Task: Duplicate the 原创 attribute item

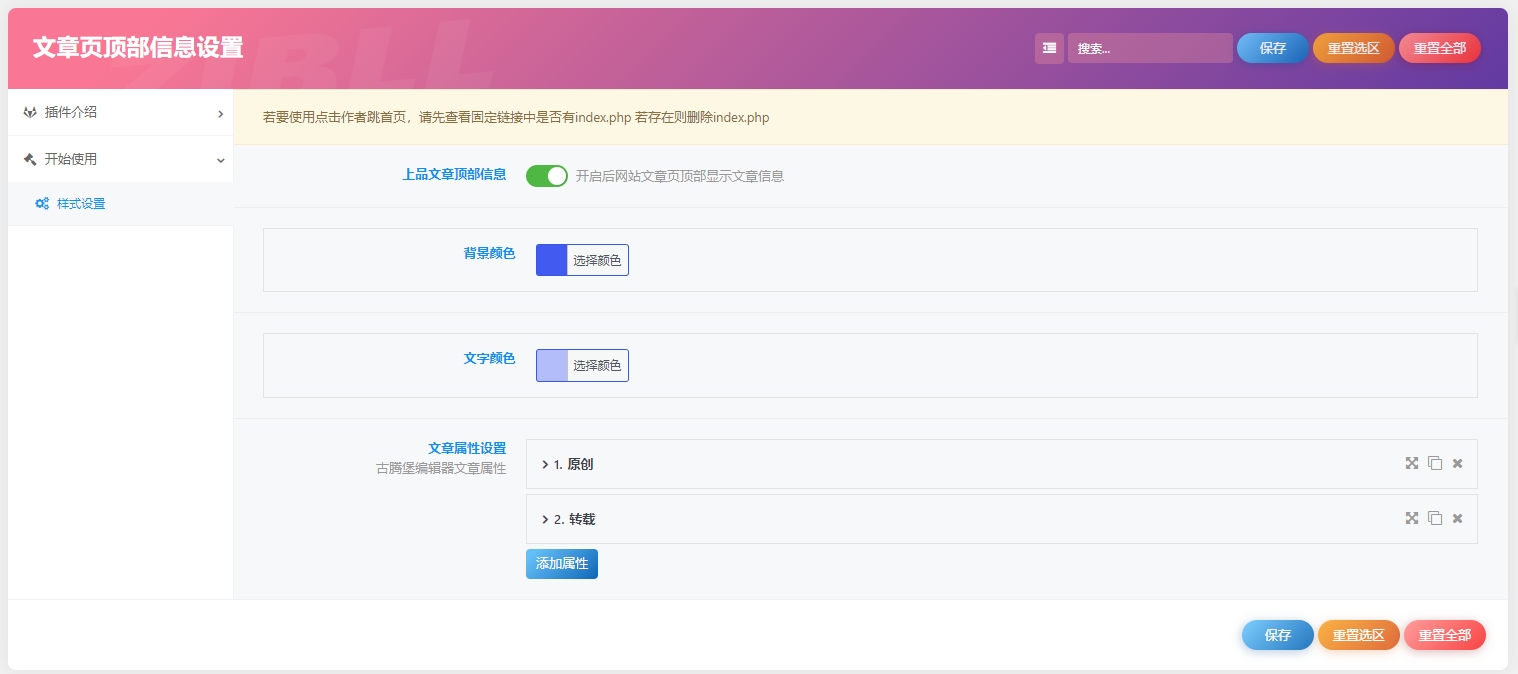Action: click(1436, 463)
